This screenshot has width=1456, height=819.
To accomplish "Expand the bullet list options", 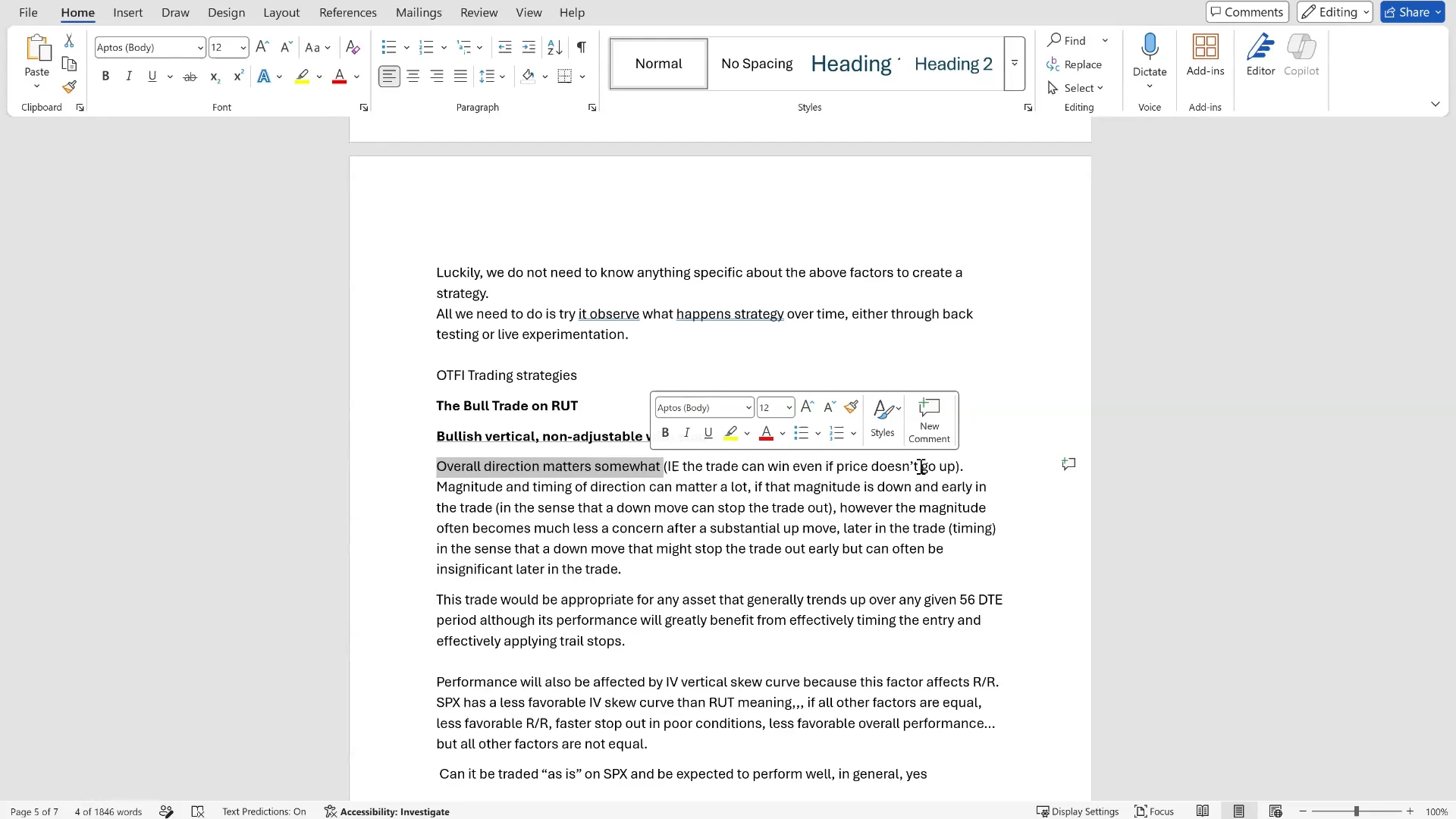I will tap(406, 48).
